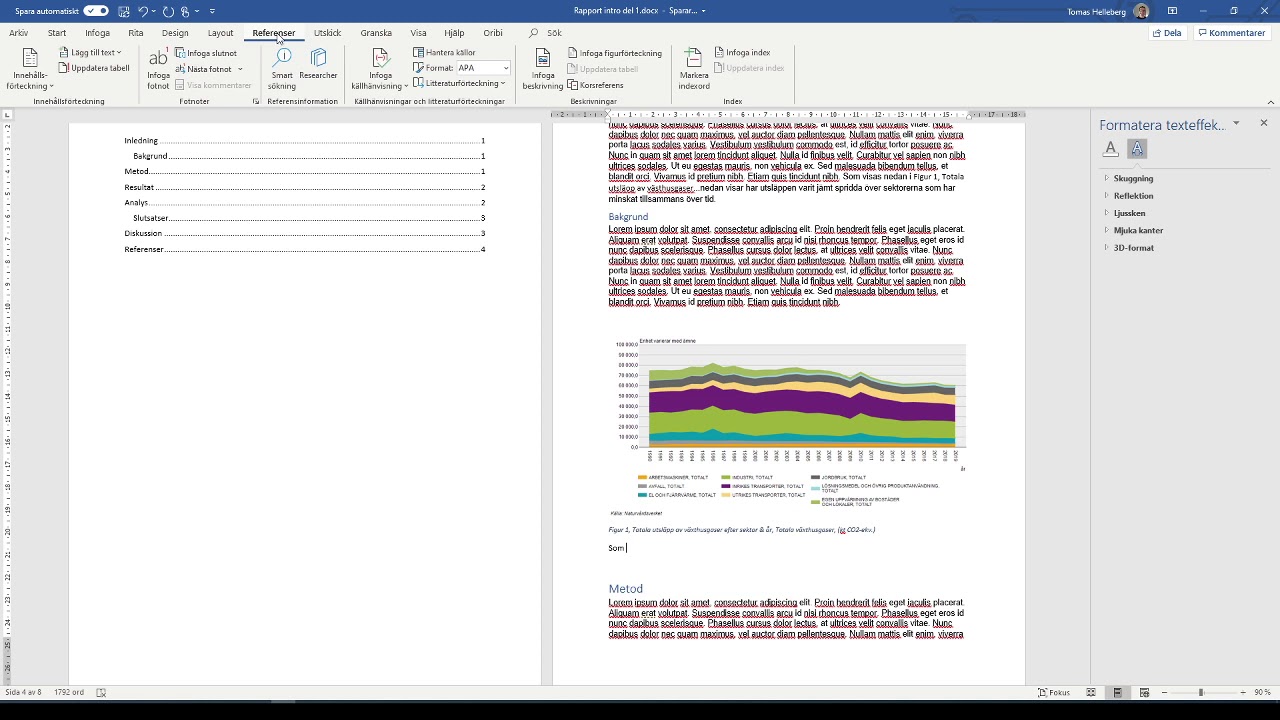The image size is (1280, 720).
Task: Select the Textfyllning och kontur icon in the pane
Action: 1110,148
